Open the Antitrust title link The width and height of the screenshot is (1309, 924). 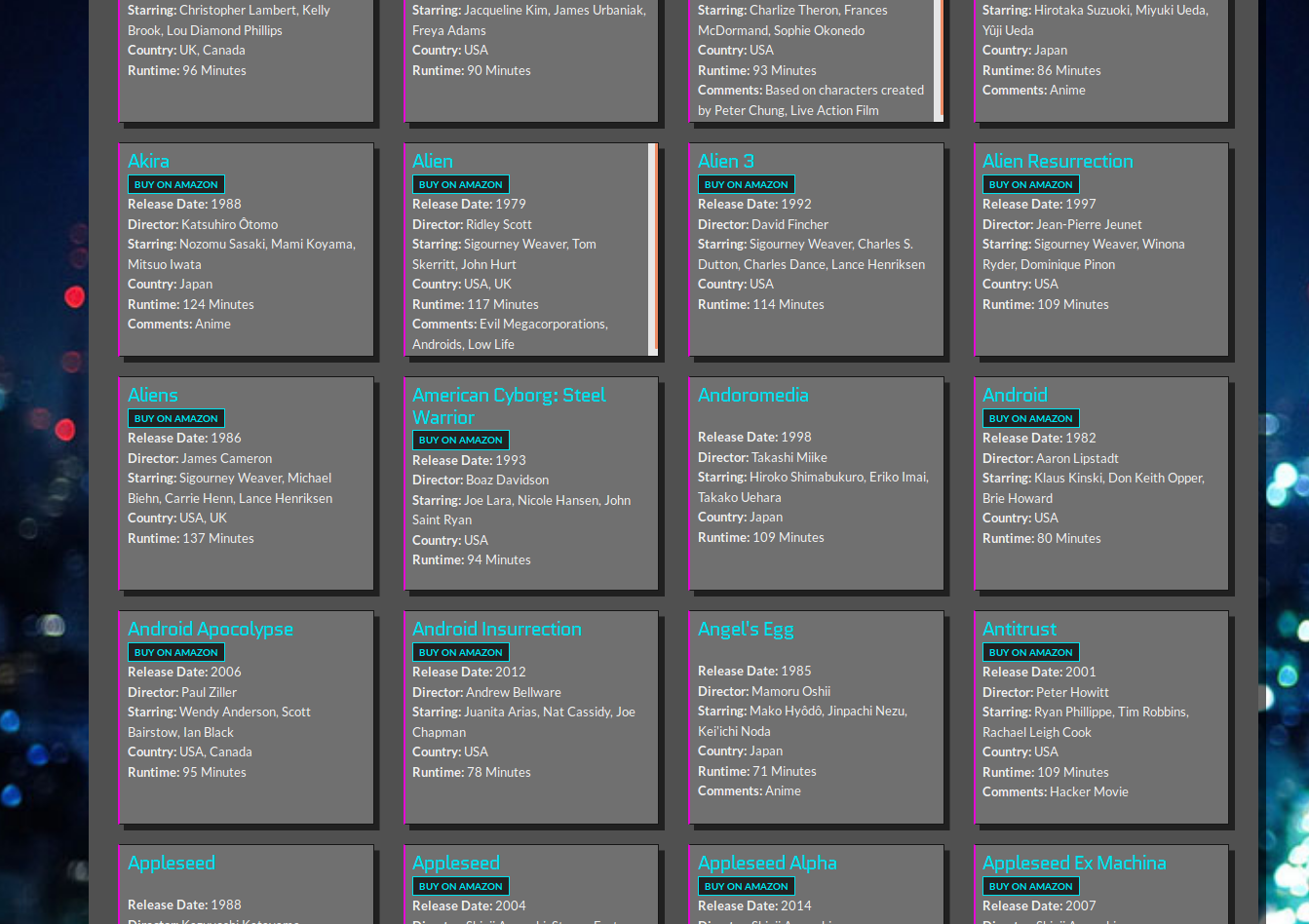(x=1020, y=629)
